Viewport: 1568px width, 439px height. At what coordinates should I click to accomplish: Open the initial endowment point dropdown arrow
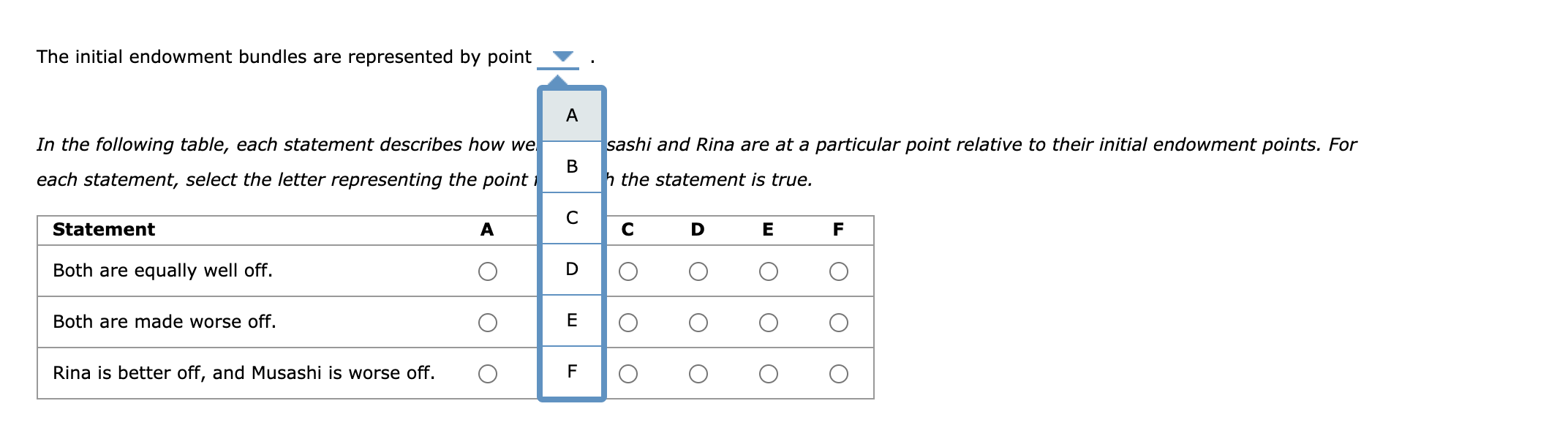click(562, 56)
